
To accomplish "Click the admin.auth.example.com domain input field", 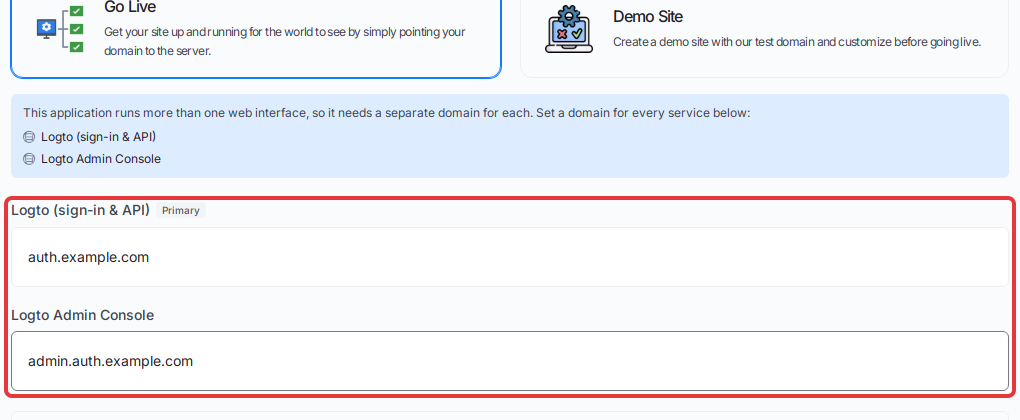I will tap(510, 361).
